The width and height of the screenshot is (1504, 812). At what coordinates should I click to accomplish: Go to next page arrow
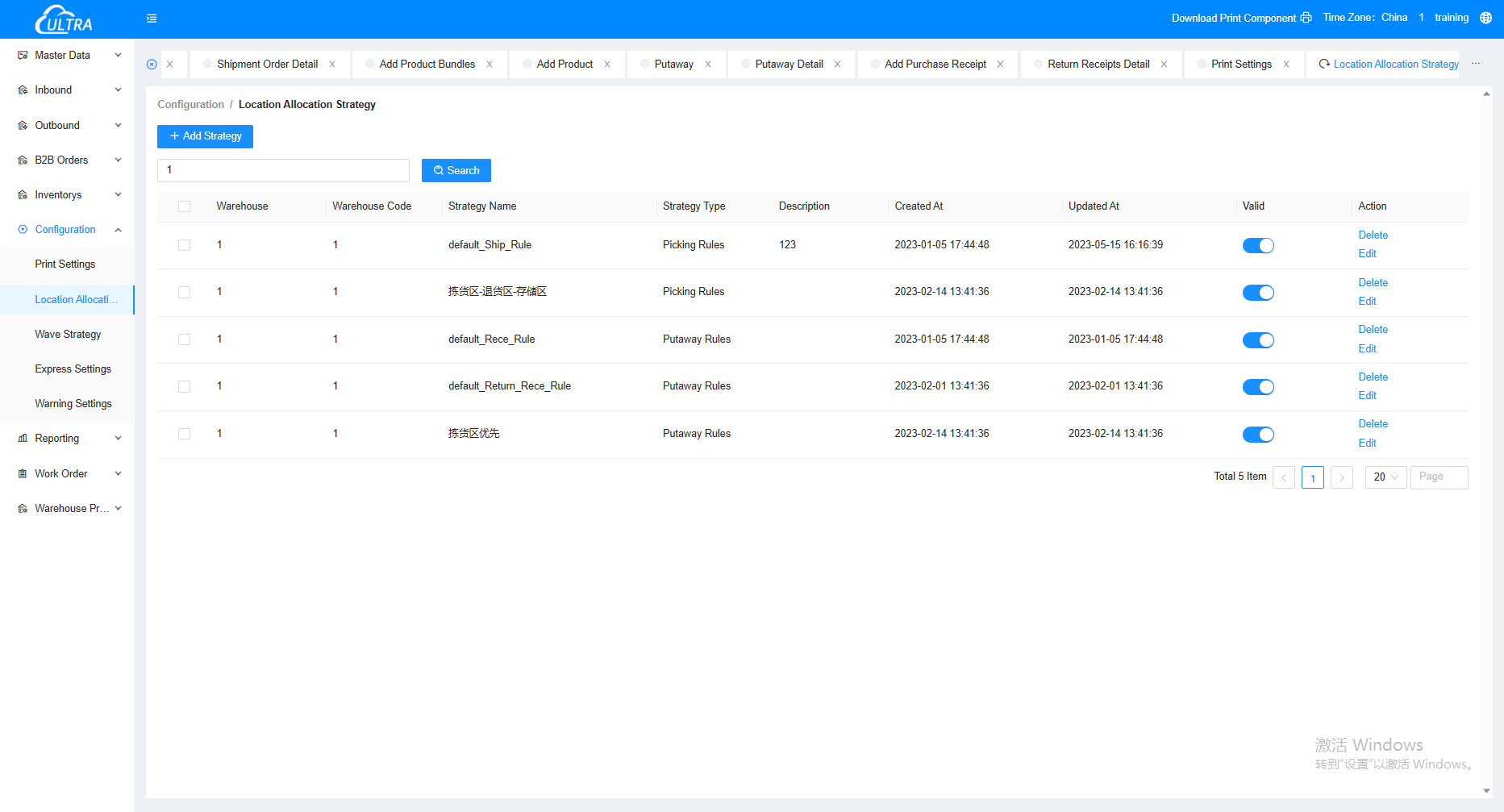tap(1342, 477)
